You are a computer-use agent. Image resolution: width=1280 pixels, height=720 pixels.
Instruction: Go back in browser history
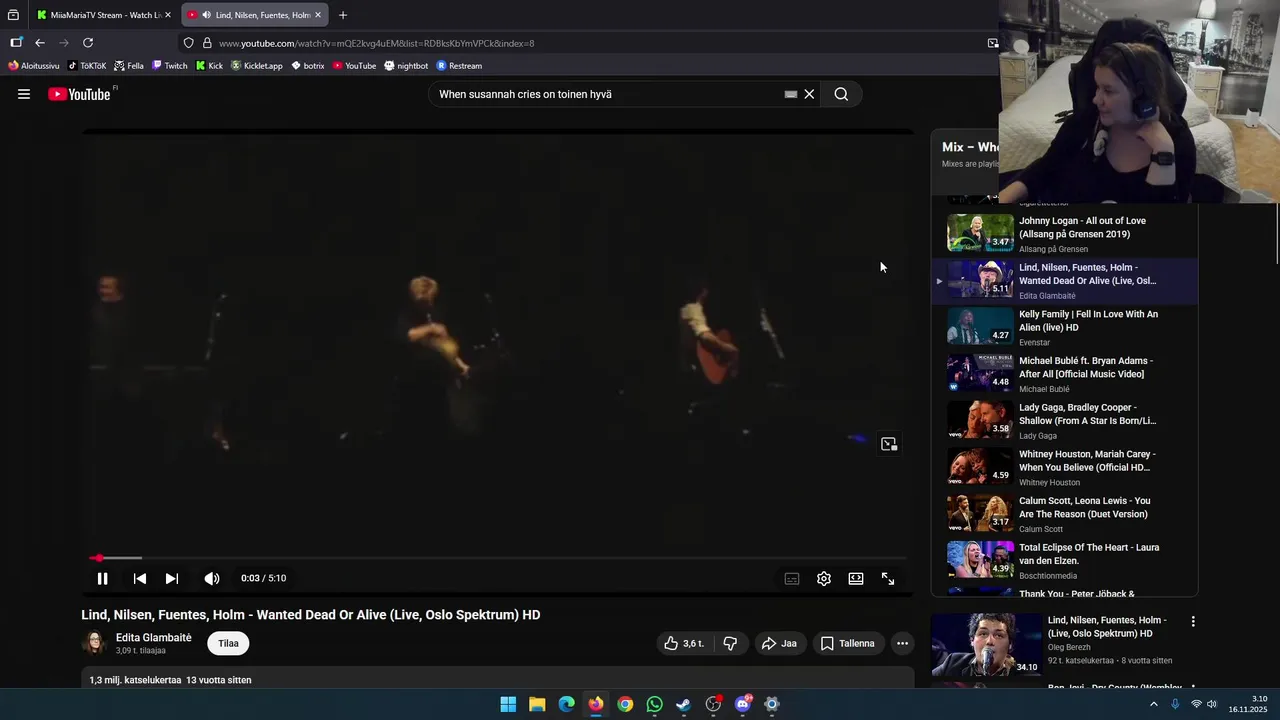coord(40,43)
